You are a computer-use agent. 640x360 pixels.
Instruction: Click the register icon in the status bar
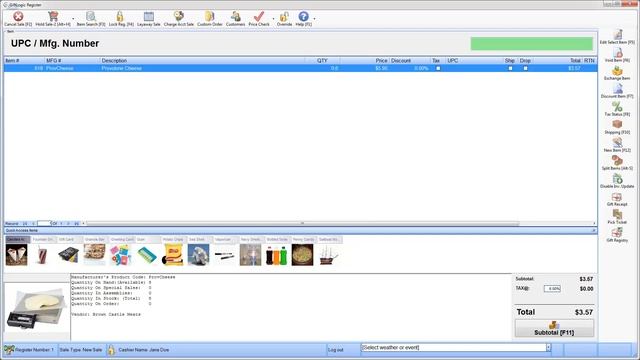(x=9, y=350)
